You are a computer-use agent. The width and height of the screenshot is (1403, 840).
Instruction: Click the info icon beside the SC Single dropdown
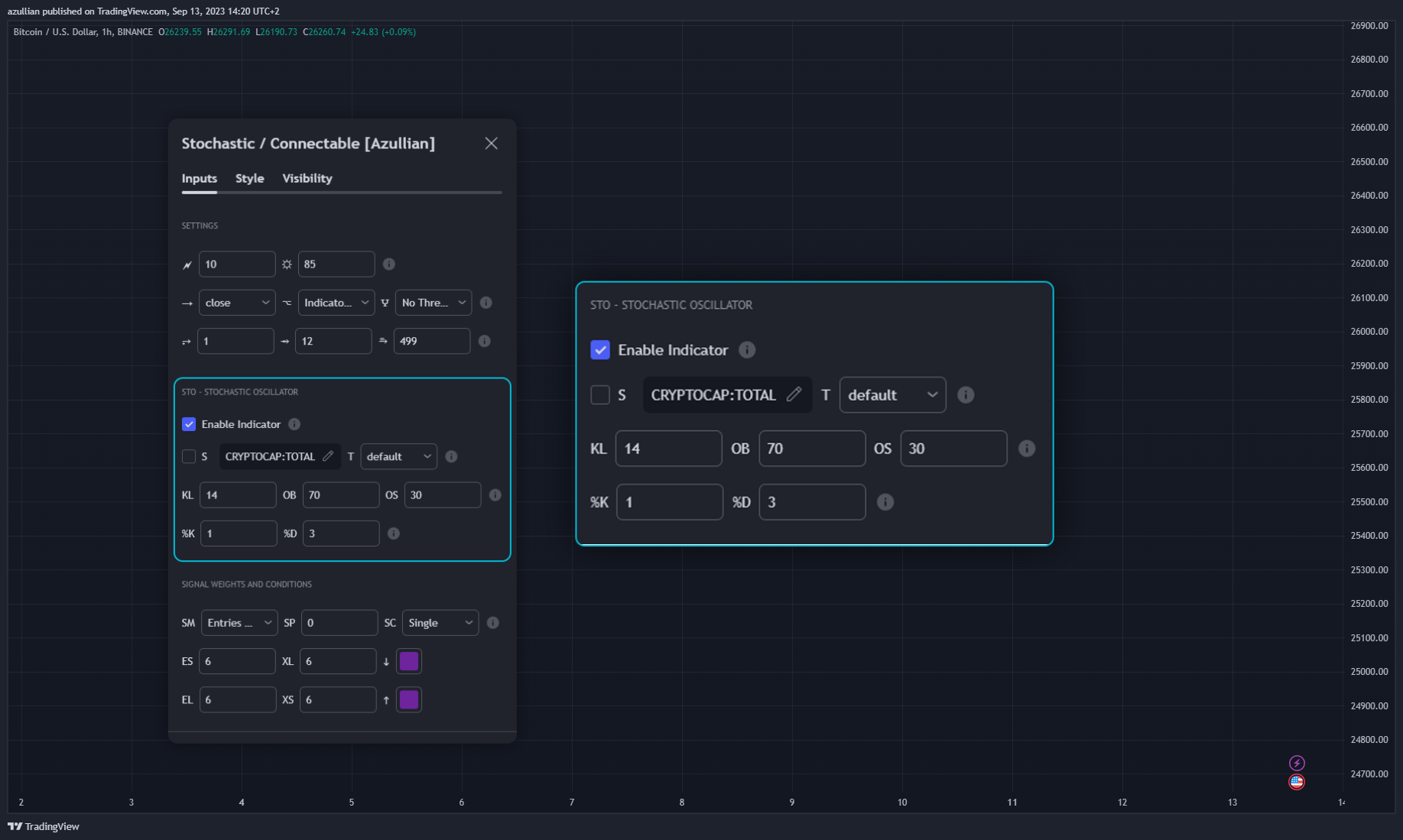(493, 623)
